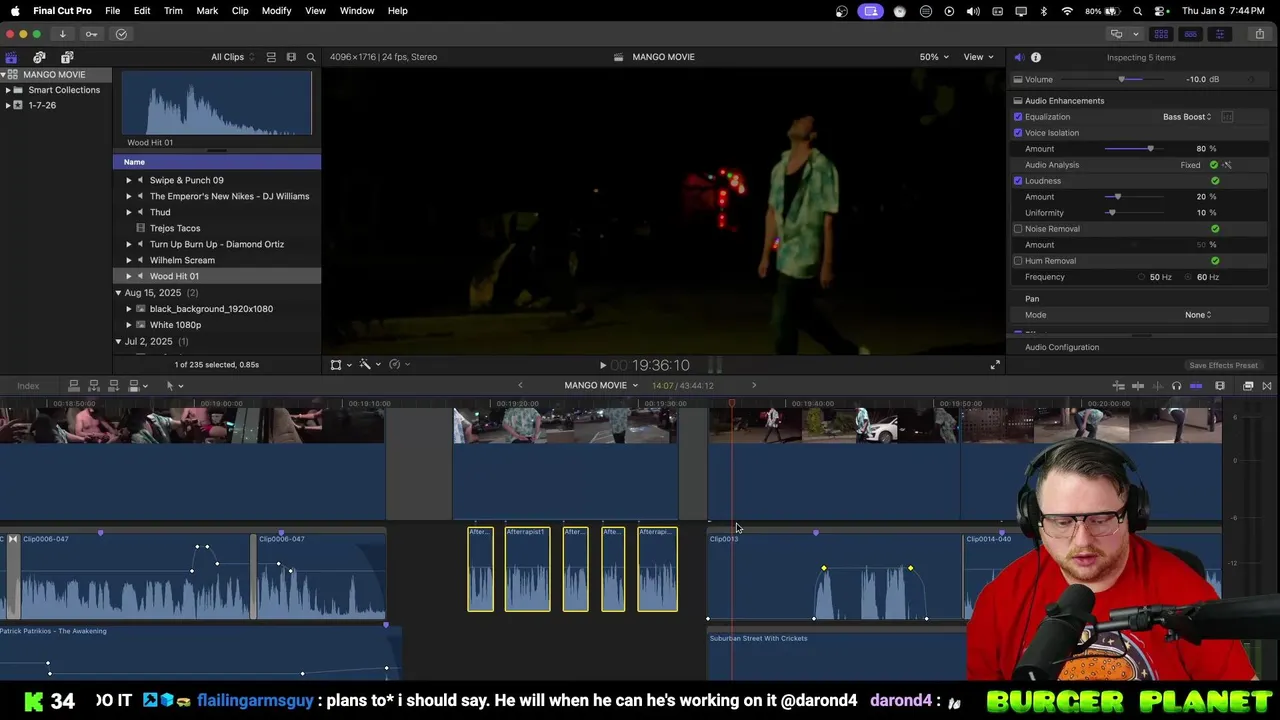Open the Titles and Generators sidebar
Viewport: 1280px width, 720px height.
click(67, 57)
